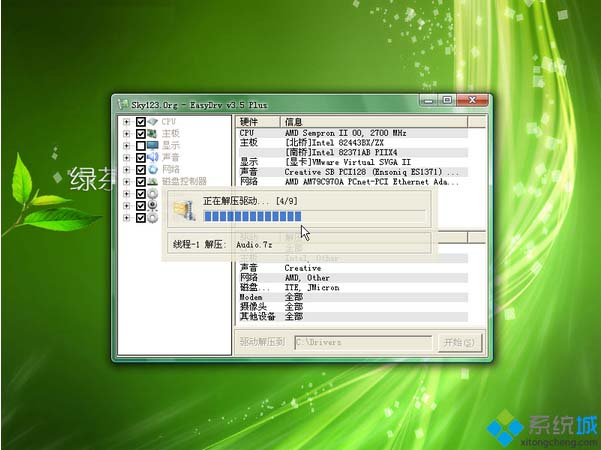This screenshot has height=450, width=601.
Task: Click the zipped folder icon in the extraction dialog
Action: pyautogui.click(x=184, y=210)
